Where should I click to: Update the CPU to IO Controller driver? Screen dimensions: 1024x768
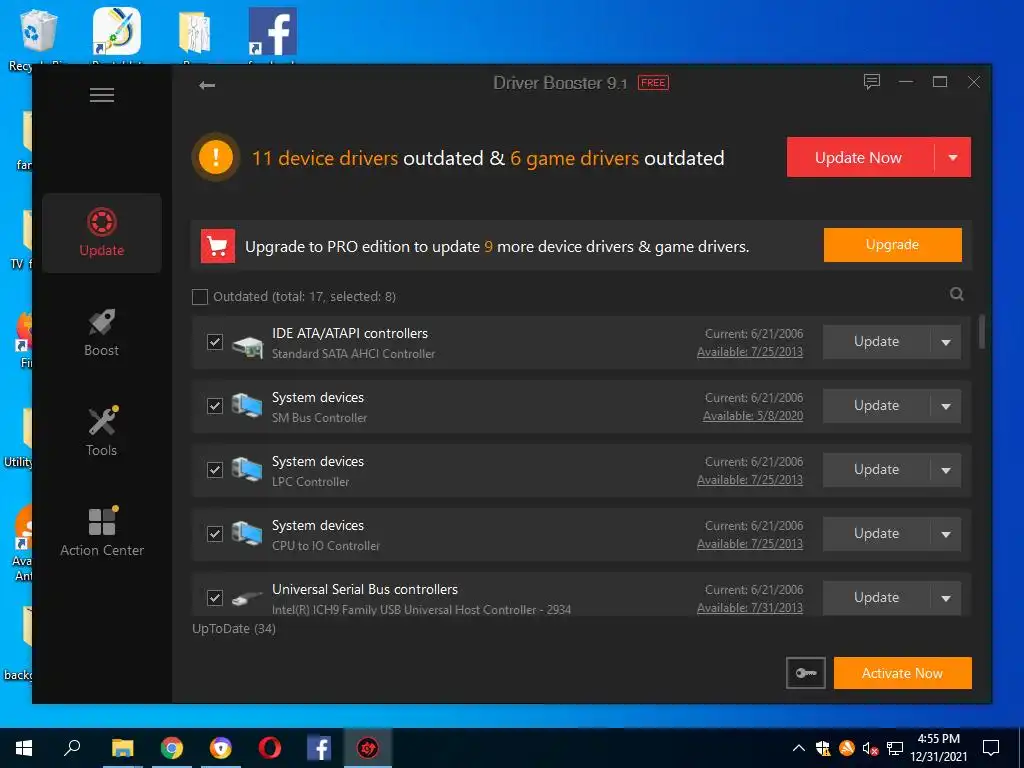tap(876, 534)
